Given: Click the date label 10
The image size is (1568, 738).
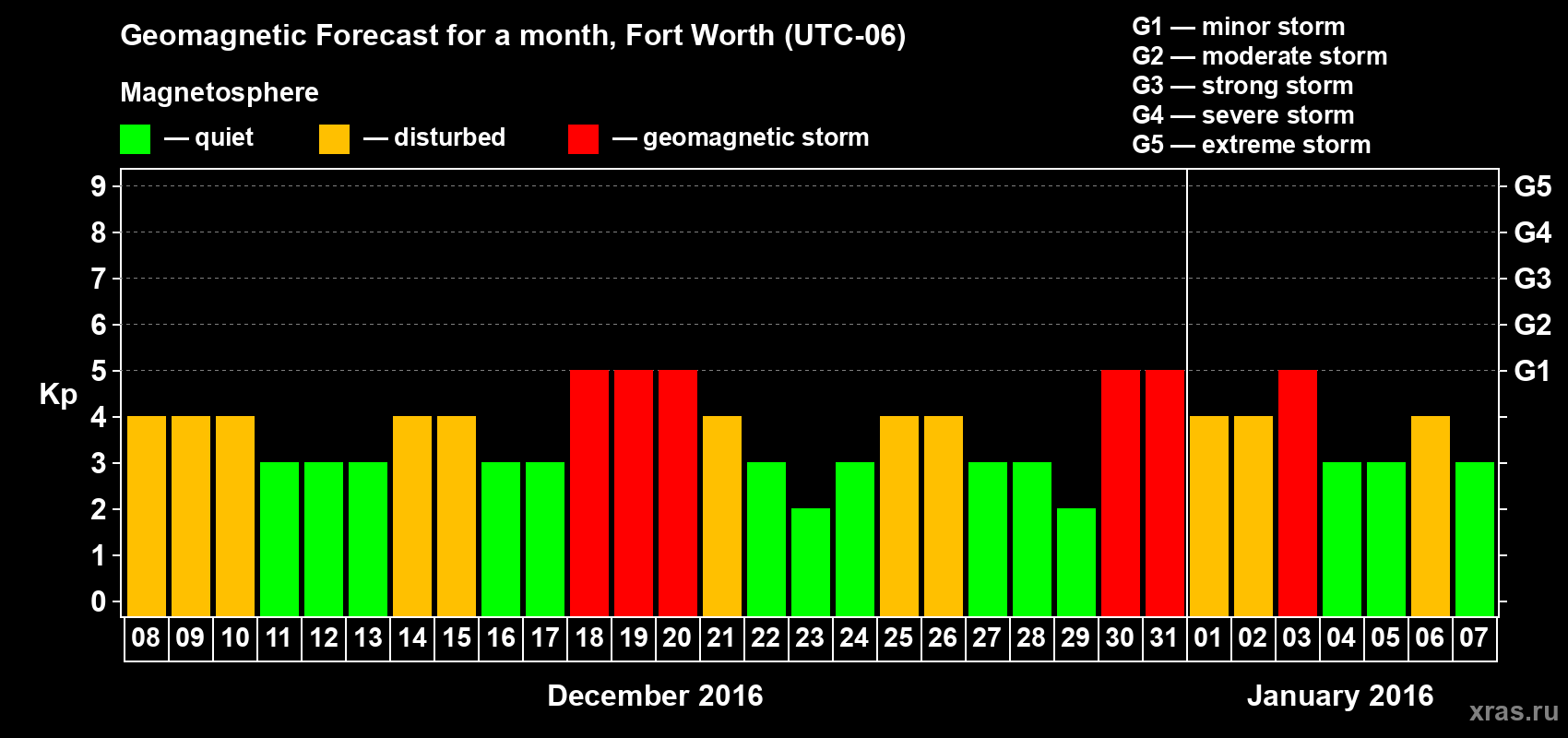Looking at the screenshot, I should coord(234,637).
